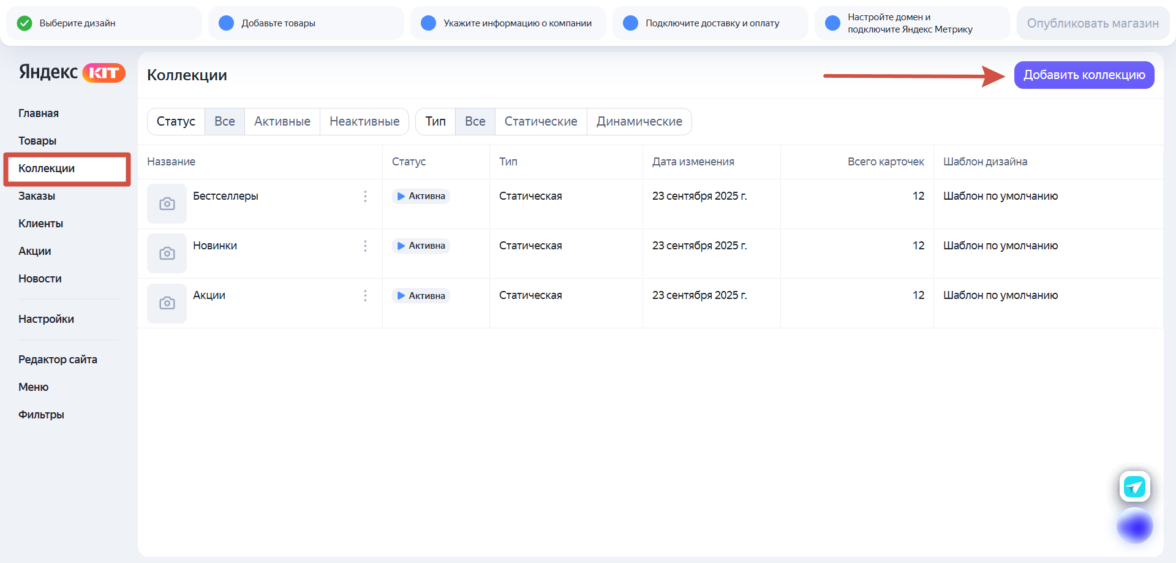
Task: Open the Telegram chat icon
Action: [x=1134, y=487]
